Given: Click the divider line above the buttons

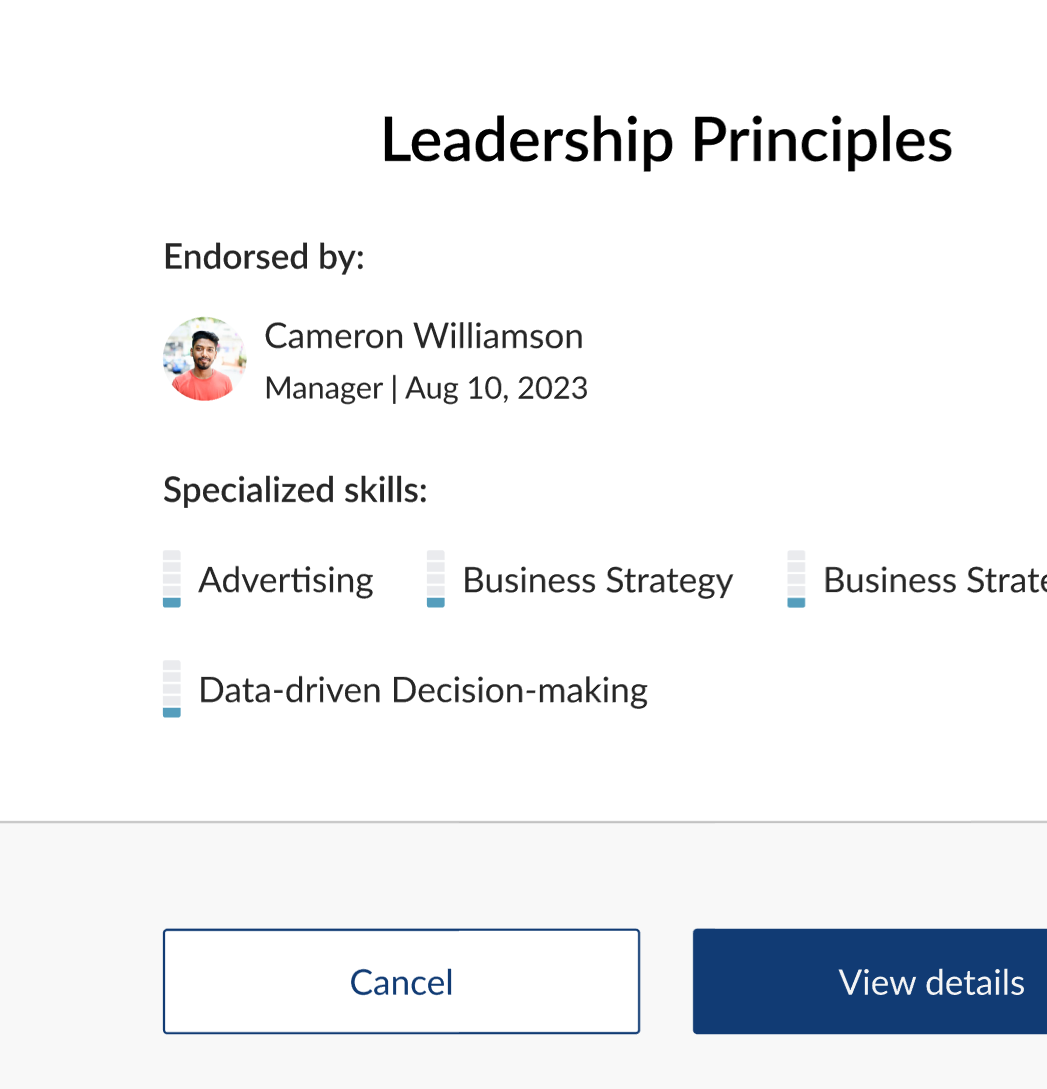Looking at the screenshot, I should coord(524,822).
